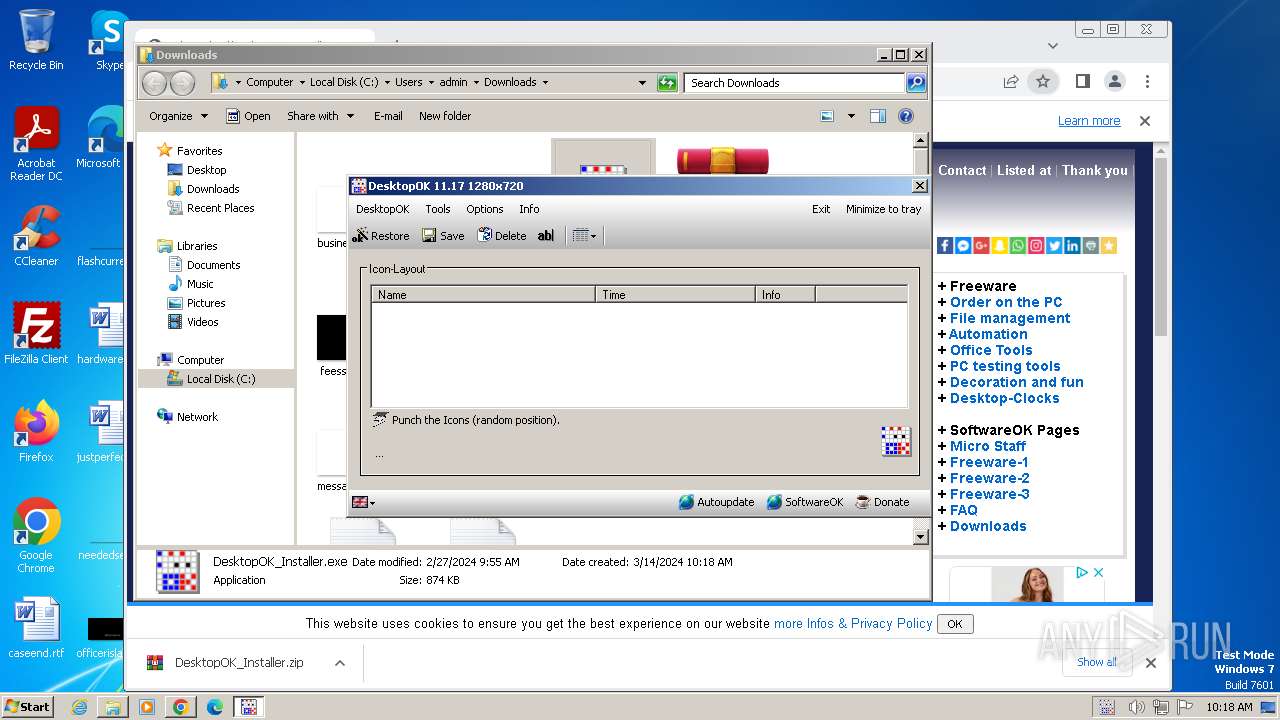
Task: Click the Explorer help question mark icon
Action: [x=906, y=116]
